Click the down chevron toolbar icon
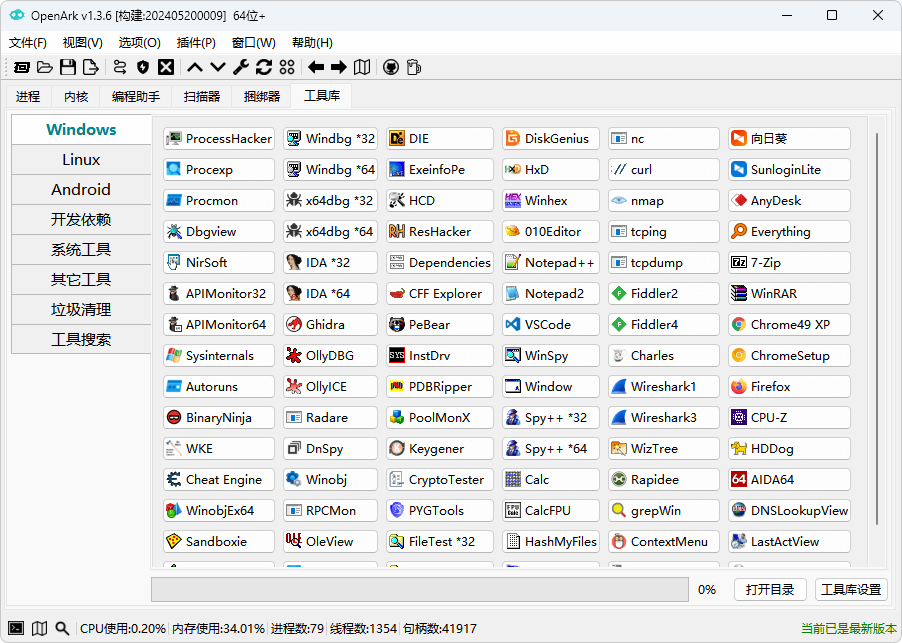The width and height of the screenshot is (902, 643). coord(217,67)
